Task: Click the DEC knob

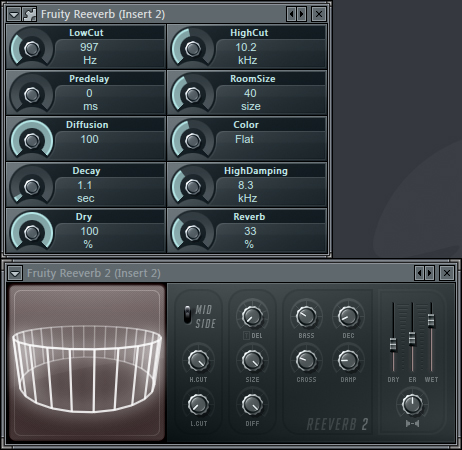Action: (348, 316)
